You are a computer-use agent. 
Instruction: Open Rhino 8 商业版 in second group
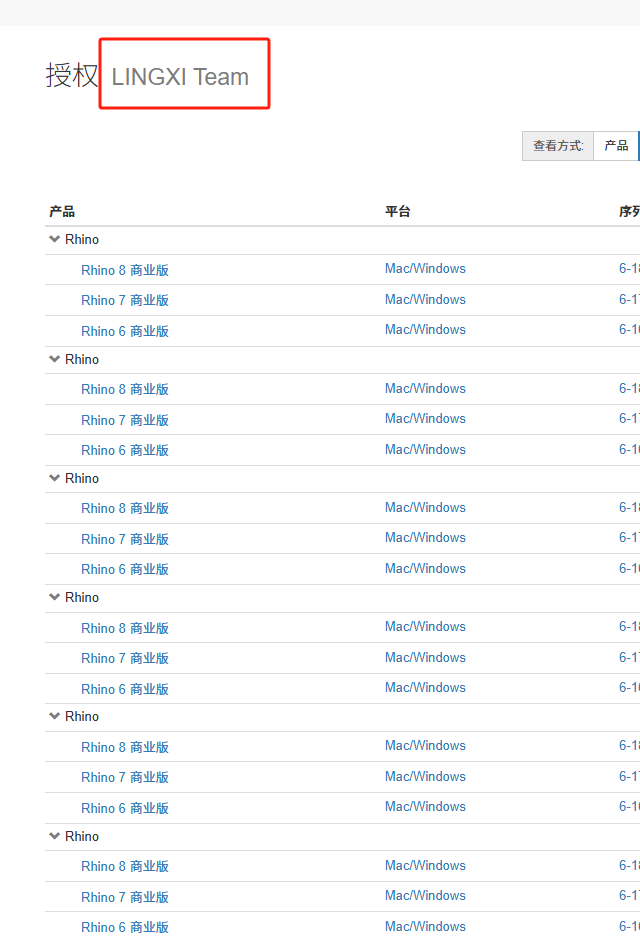tap(125, 389)
